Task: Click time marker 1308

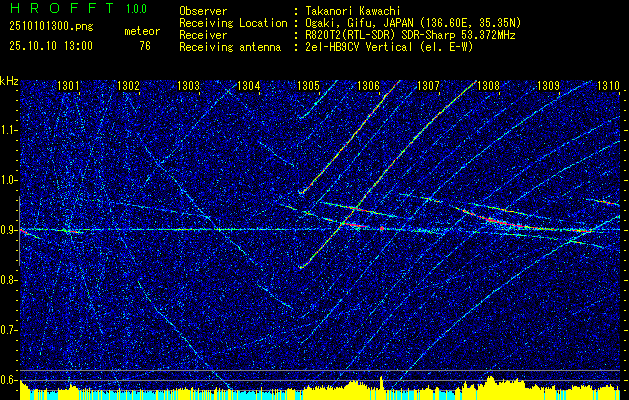Action: (489, 85)
